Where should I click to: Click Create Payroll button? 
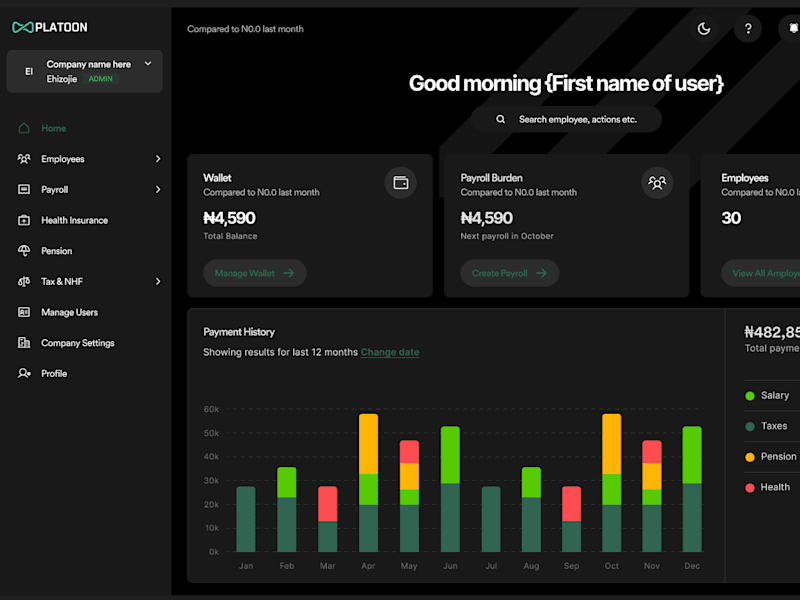510,273
